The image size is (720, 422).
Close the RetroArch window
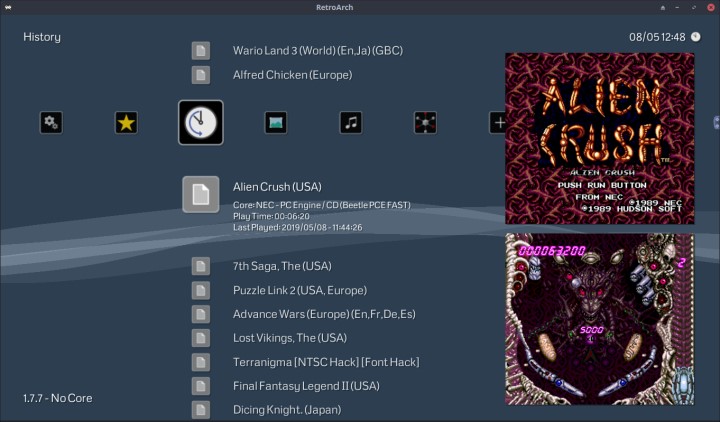[x=710, y=7]
